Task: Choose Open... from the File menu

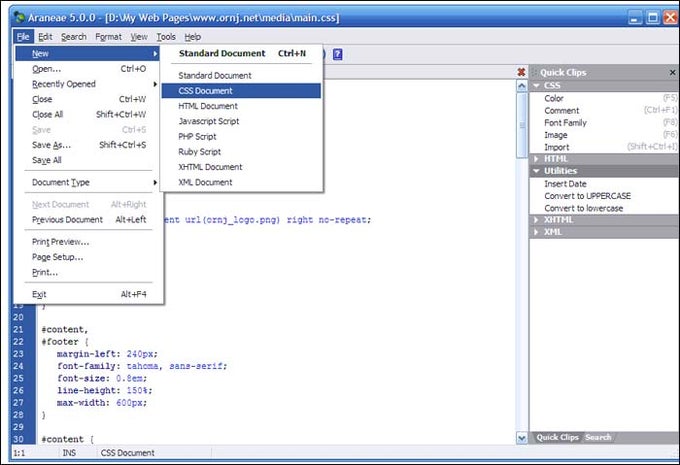Action: coord(88,69)
